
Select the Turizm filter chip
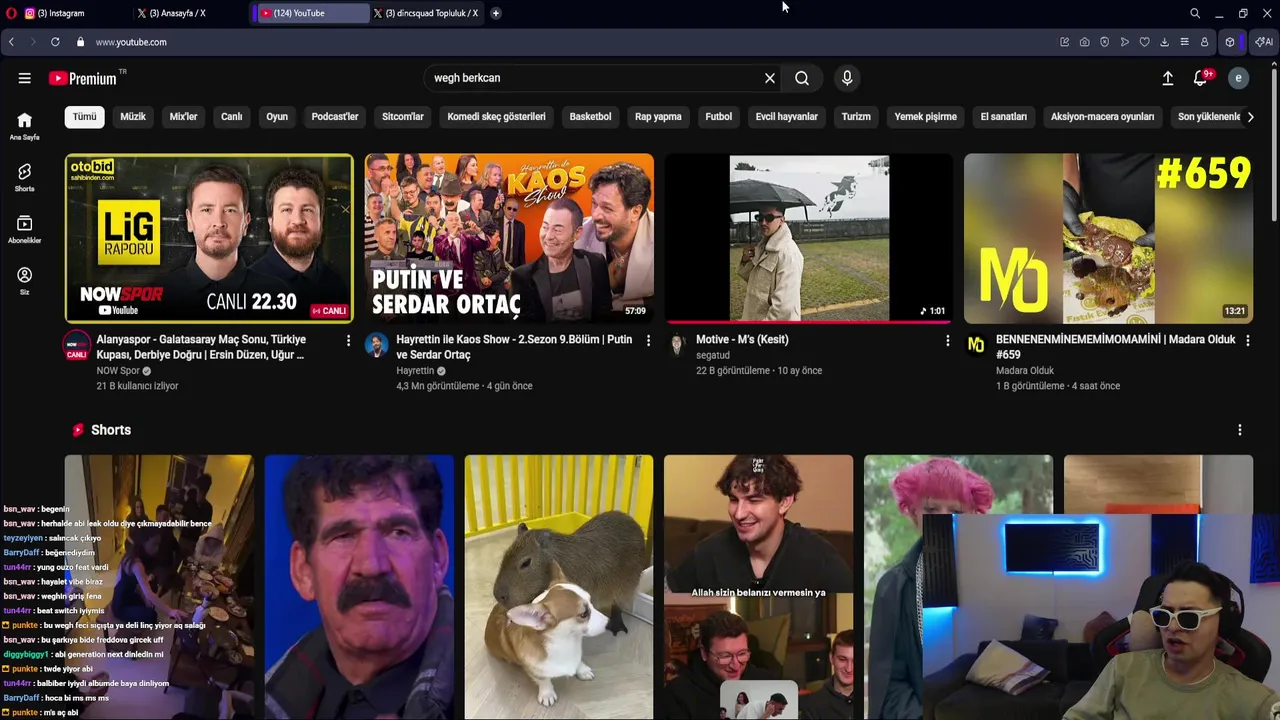[x=856, y=117]
